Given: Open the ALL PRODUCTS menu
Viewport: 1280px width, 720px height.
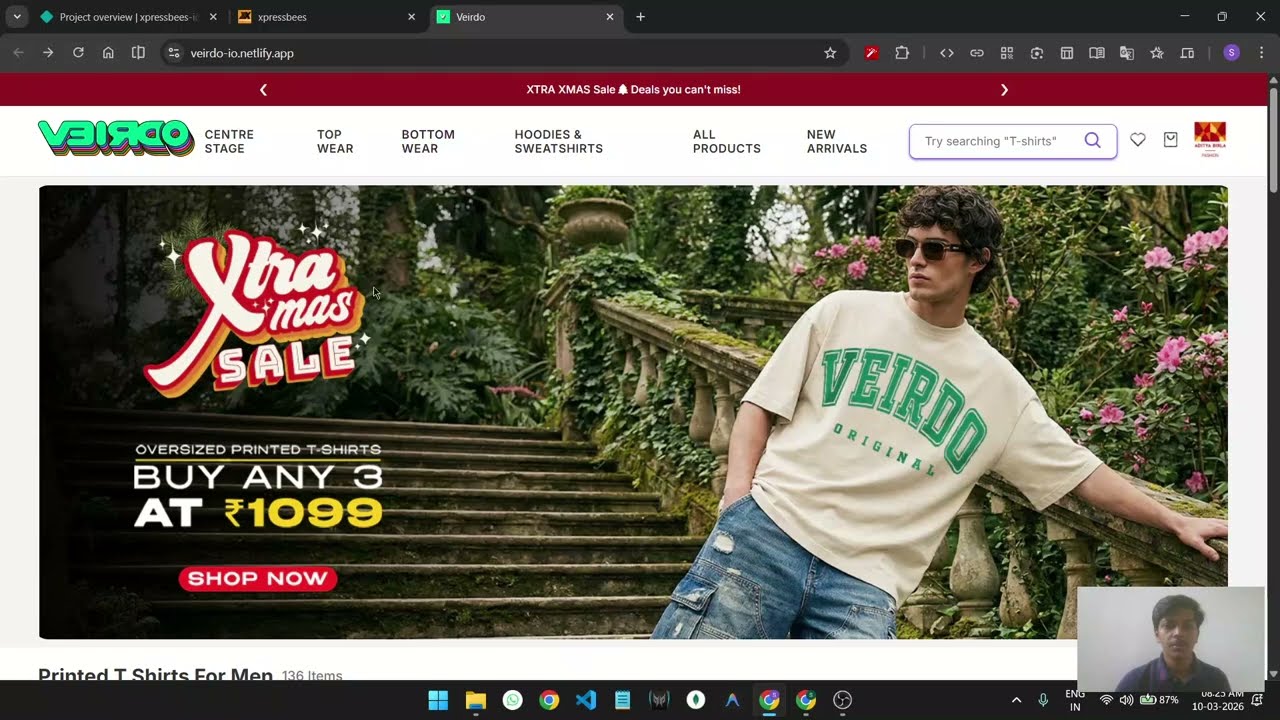Looking at the screenshot, I should tap(727, 141).
